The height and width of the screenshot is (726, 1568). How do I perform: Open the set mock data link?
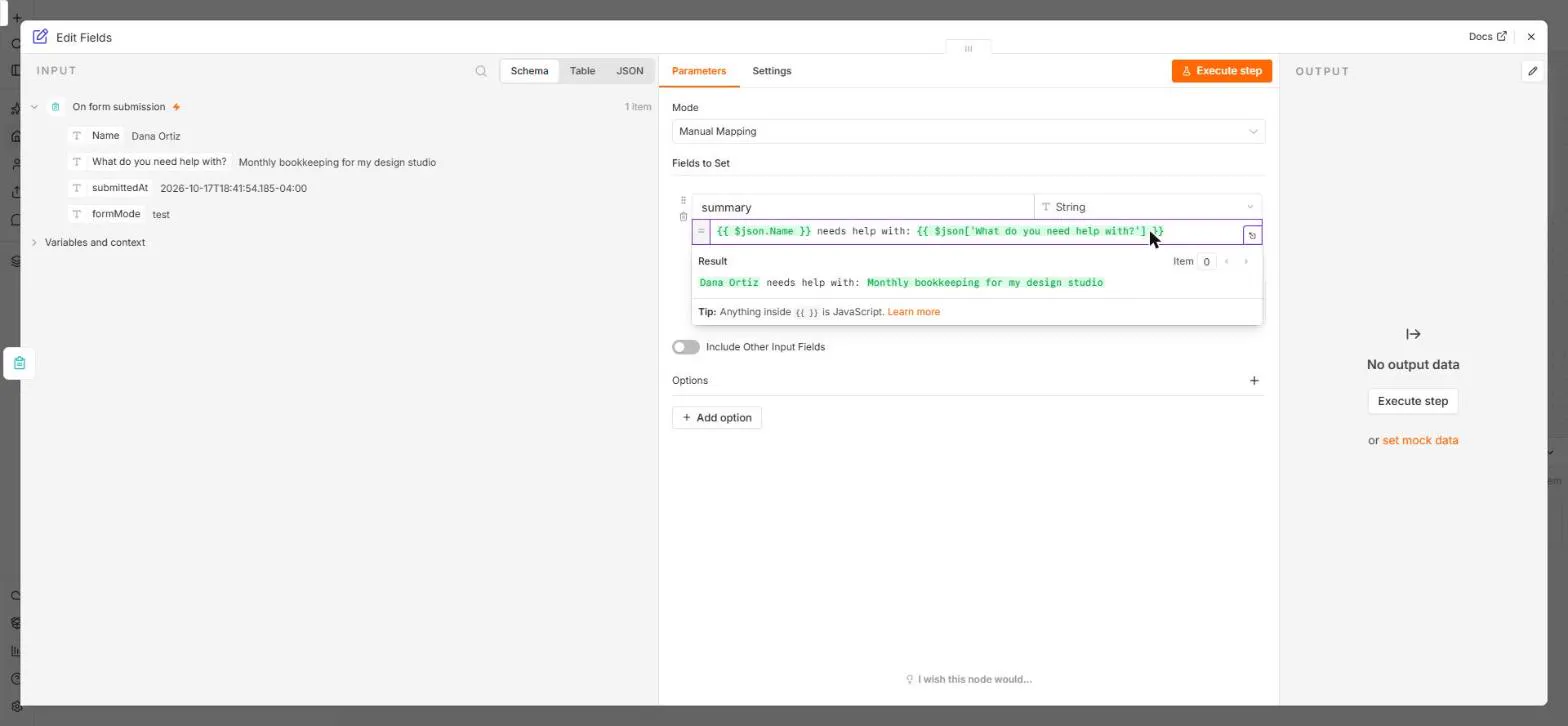pyautogui.click(x=1420, y=440)
